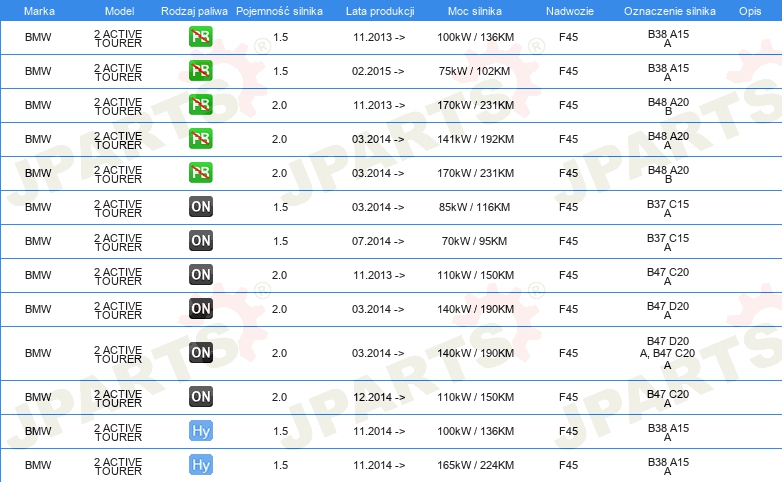Click the B38 A15 A cell in the 165kW / 224KM row

(x=668, y=466)
